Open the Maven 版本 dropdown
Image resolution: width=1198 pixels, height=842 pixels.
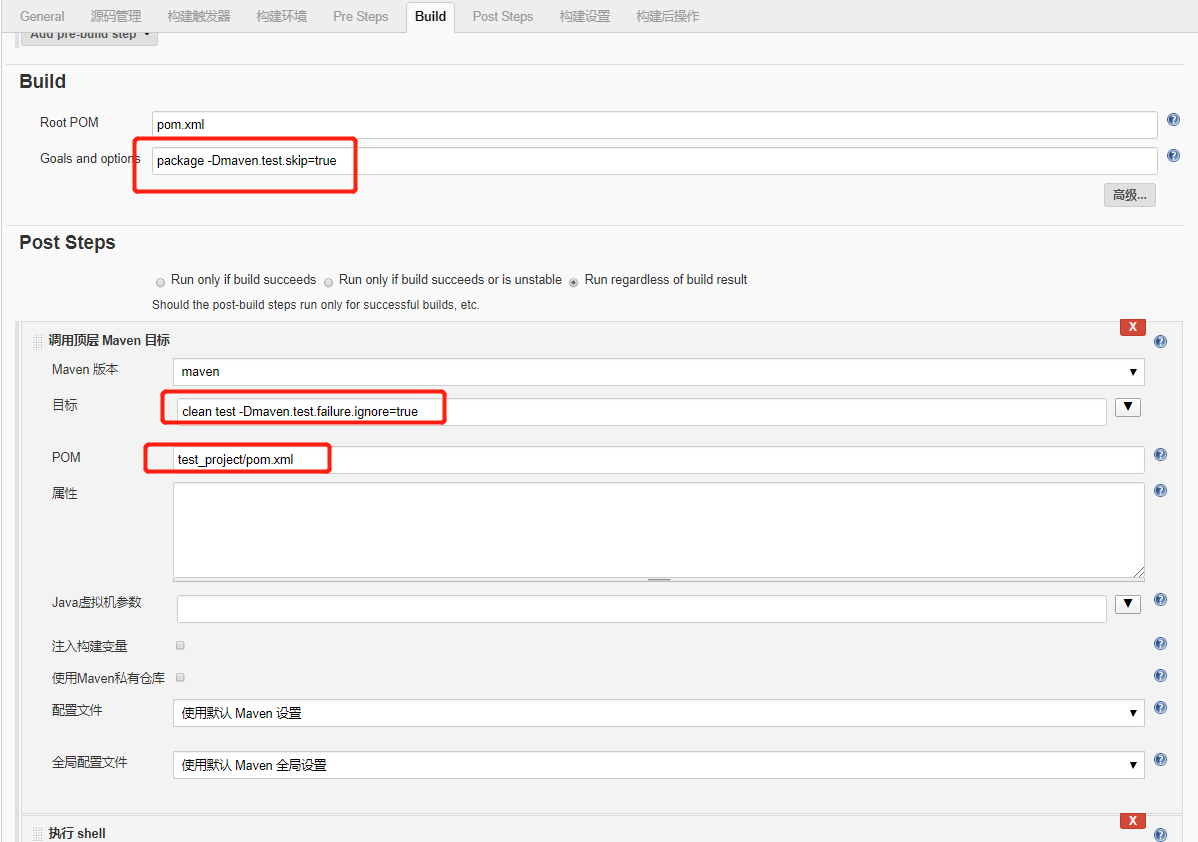[x=1133, y=371]
